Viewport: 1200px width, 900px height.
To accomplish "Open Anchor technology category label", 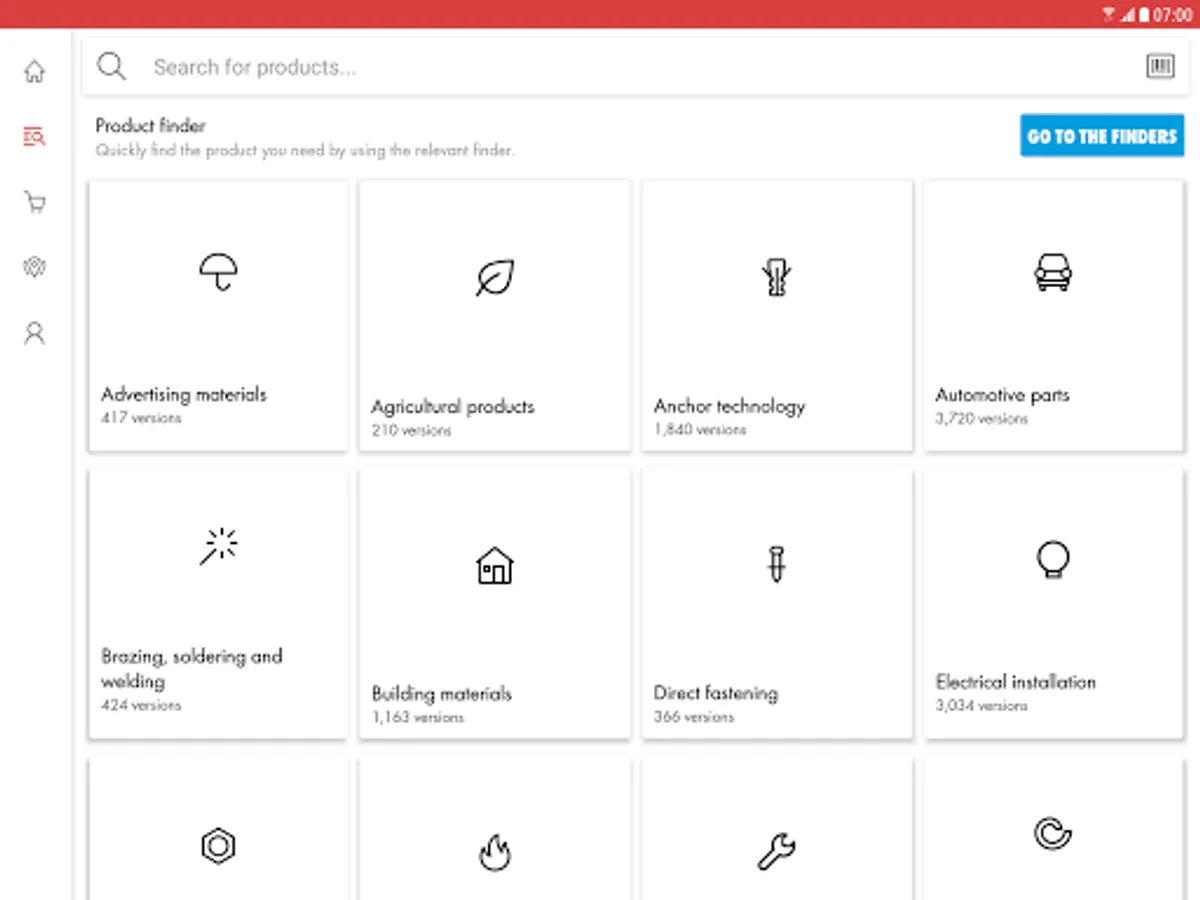I will tap(729, 406).
